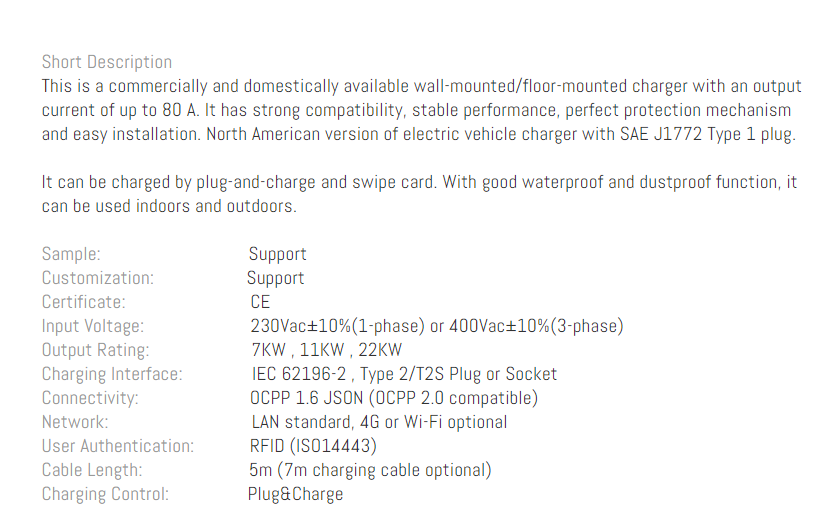
Task: Click the Plug&Charge value
Action: [x=296, y=495]
